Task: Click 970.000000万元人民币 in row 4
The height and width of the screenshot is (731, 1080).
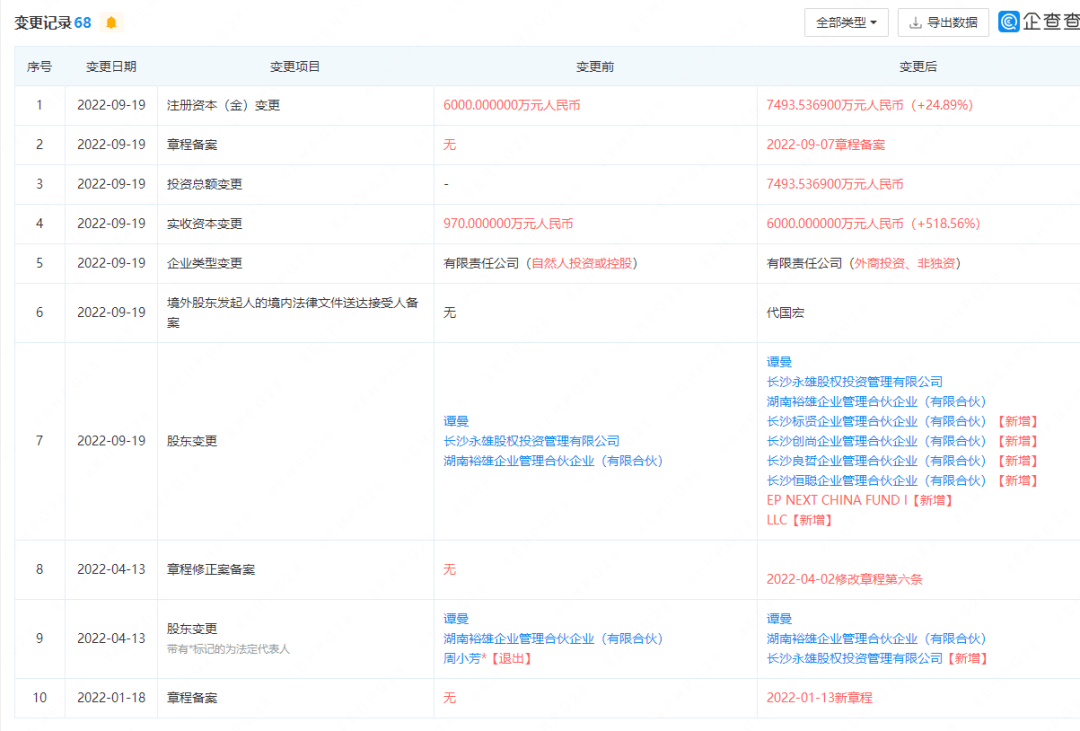Action: (508, 224)
